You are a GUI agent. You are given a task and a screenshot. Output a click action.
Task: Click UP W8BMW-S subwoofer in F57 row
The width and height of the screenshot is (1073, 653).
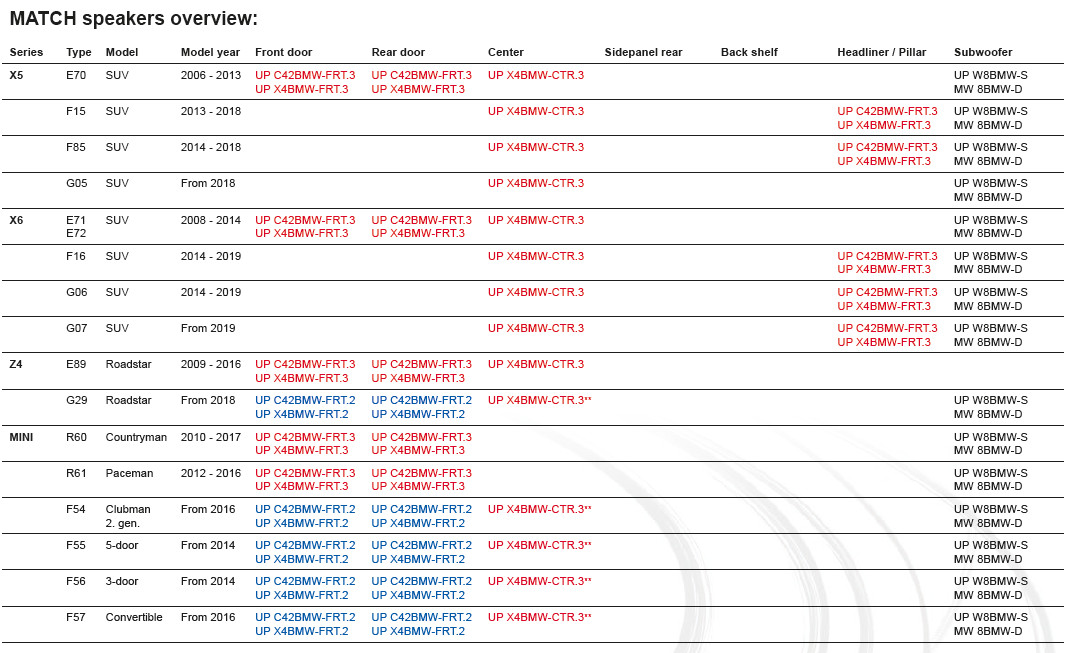point(990,617)
